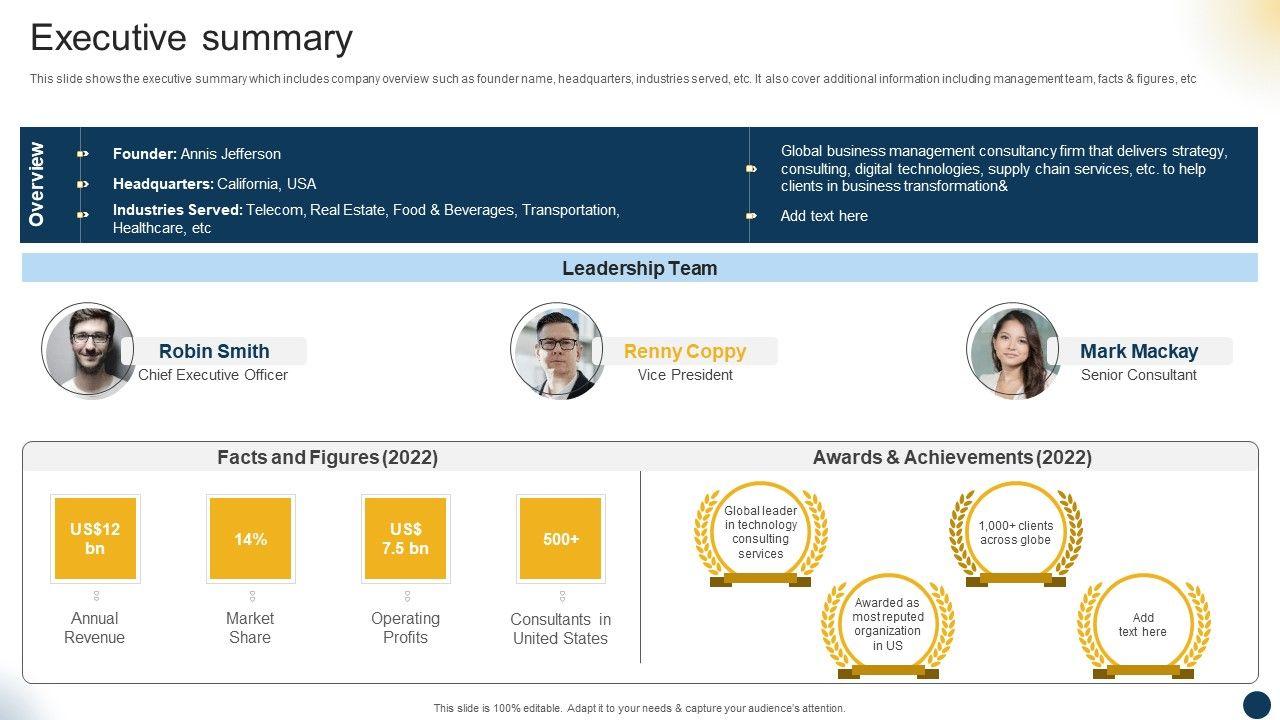Select the 'Leadership Team' header bar

tap(640, 268)
